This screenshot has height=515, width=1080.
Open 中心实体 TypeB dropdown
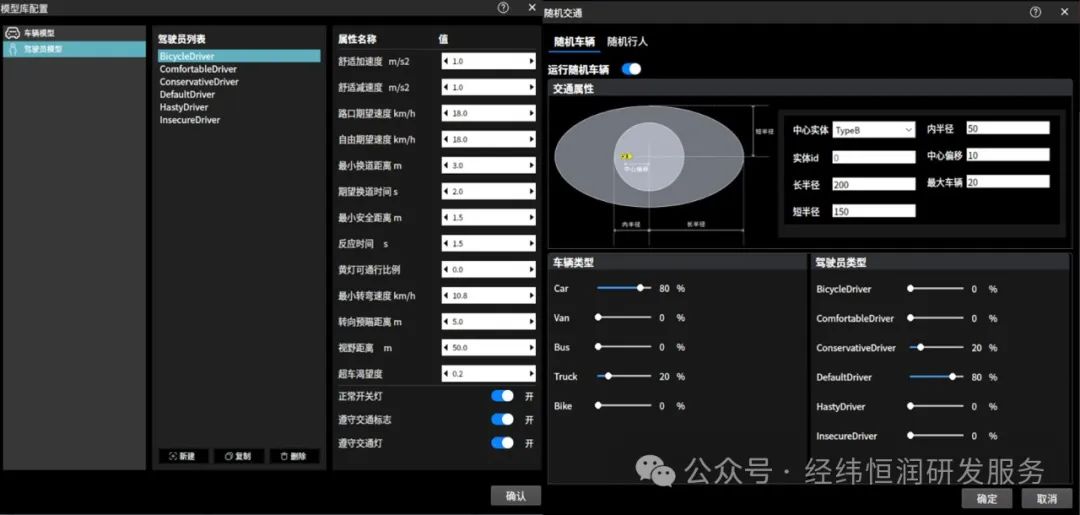pos(873,129)
